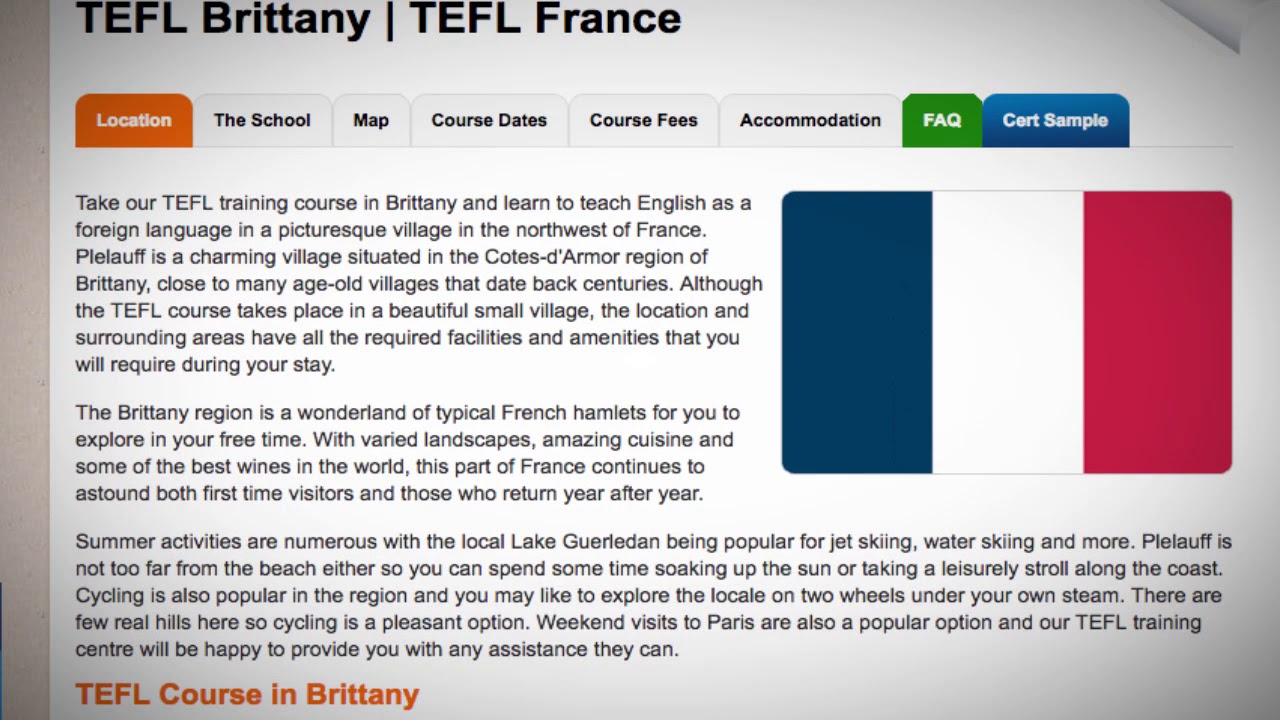Click the orange TEFL Course in Brittany heading

(247, 694)
